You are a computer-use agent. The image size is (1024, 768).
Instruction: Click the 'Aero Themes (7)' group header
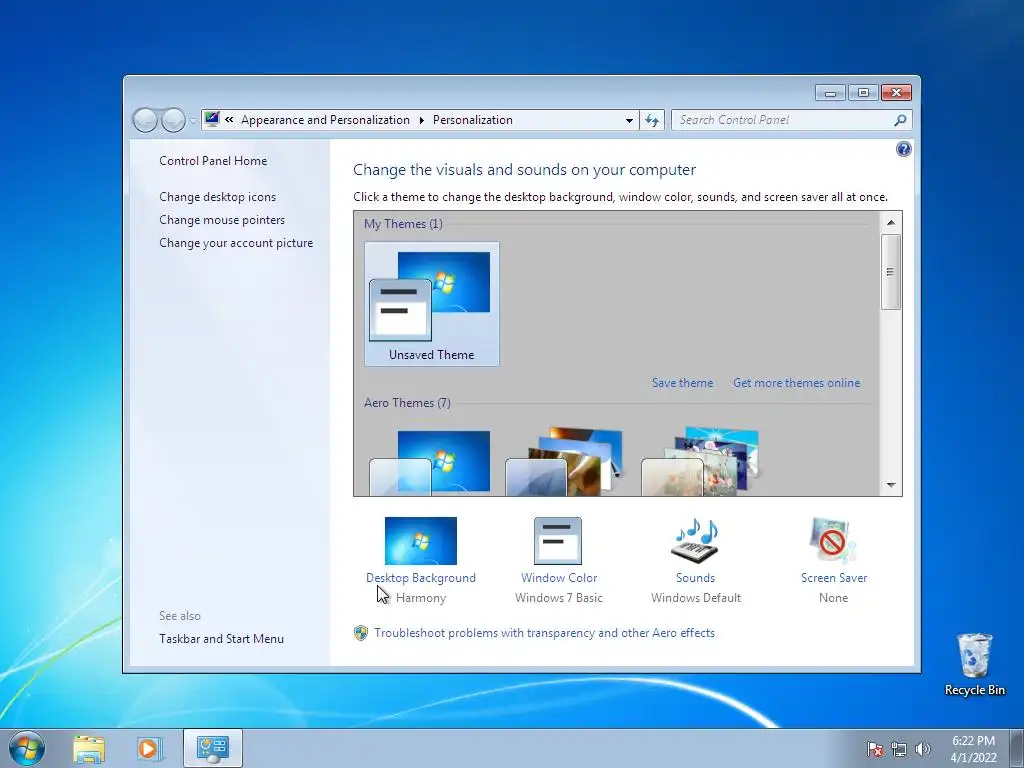click(x=407, y=403)
